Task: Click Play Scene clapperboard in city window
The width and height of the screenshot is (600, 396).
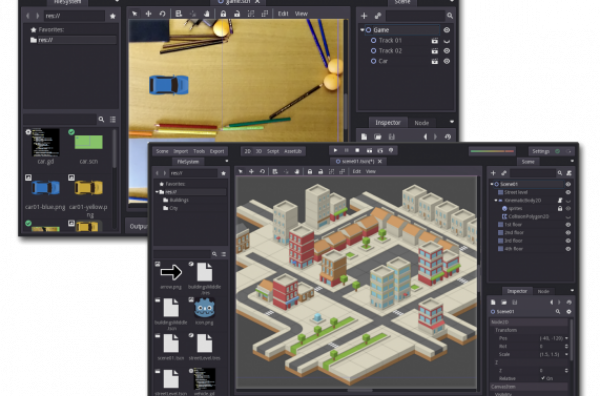Action: 369,150
